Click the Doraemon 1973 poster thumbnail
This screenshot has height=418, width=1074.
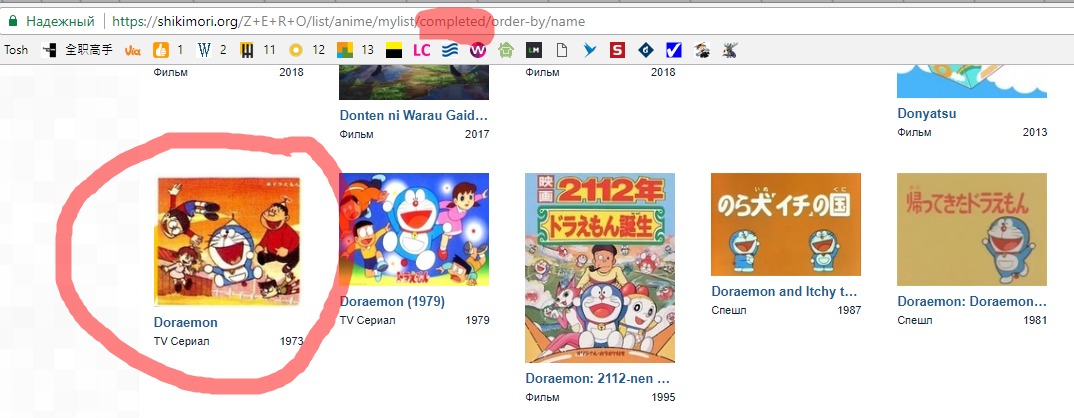pos(228,239)
